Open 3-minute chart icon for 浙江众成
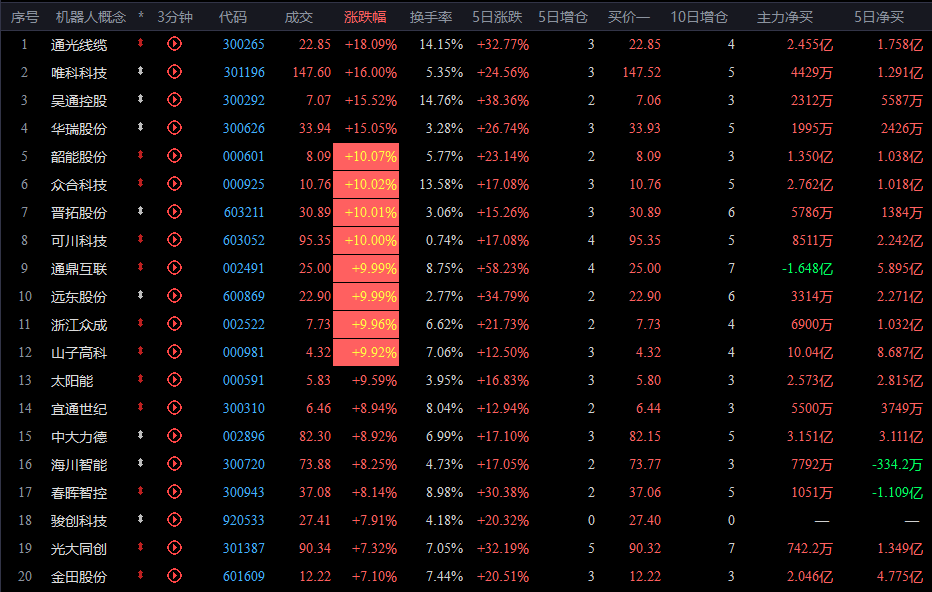The image size is (932, 592). [174, 324]
